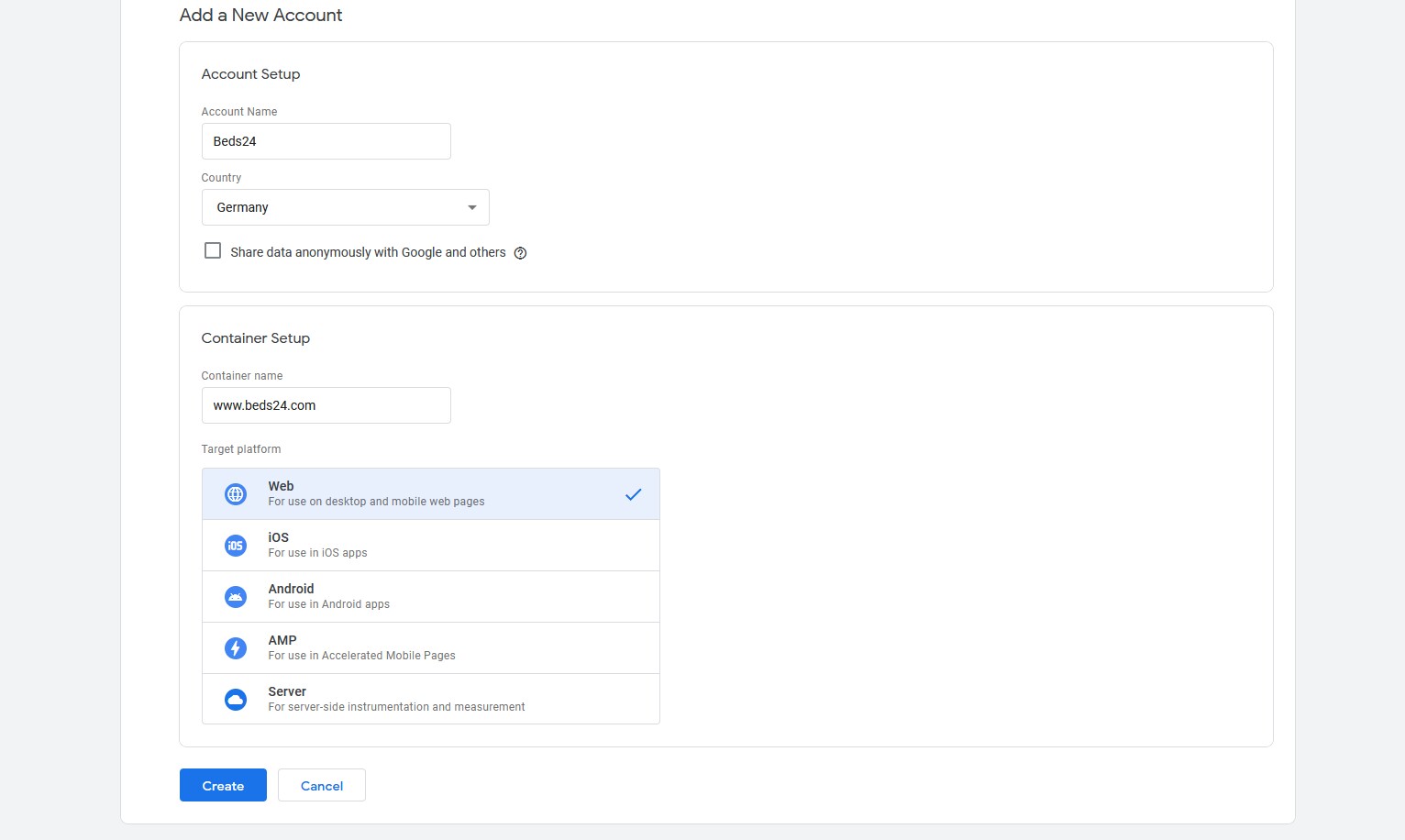Click the 'Add a New Account' heading

pos(260,15)
